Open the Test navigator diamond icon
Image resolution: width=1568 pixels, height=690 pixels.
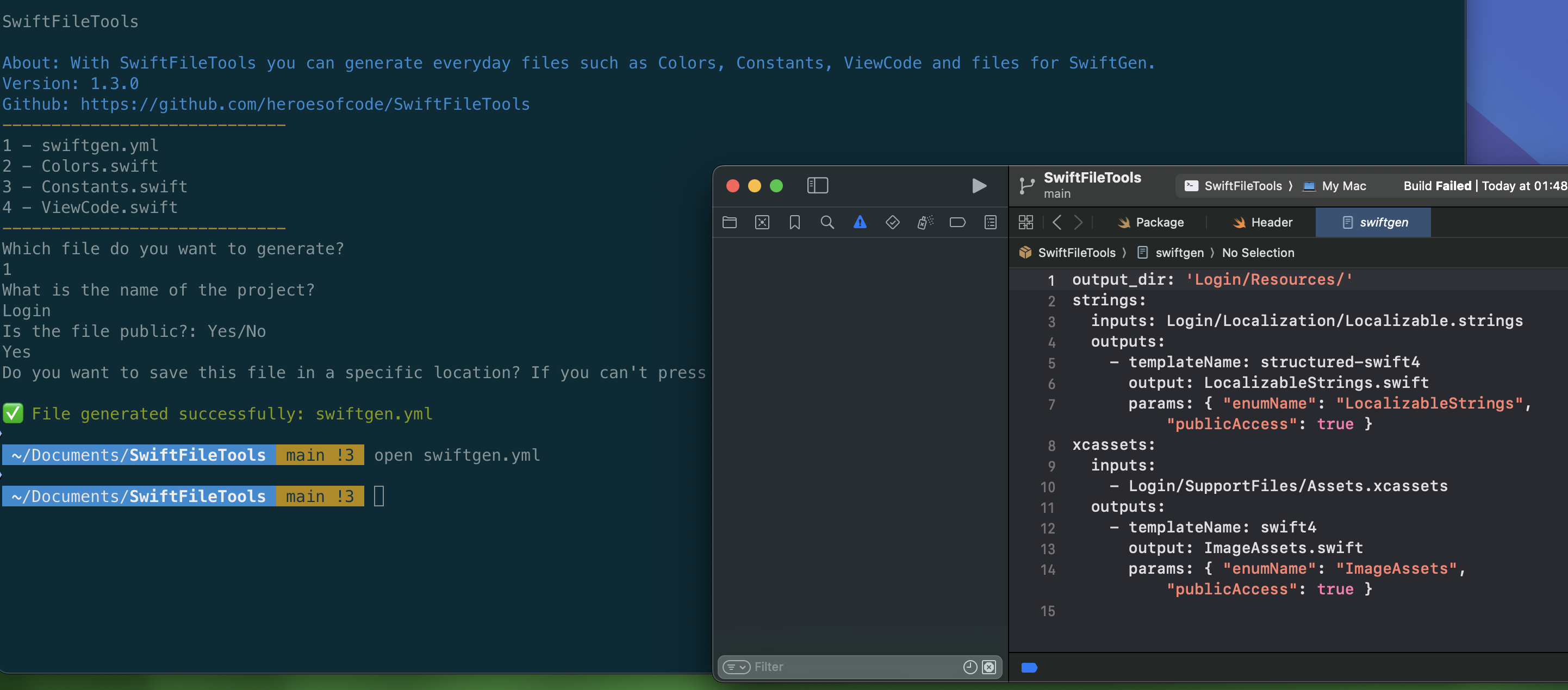pyautogui.click(x=892, y=222)
